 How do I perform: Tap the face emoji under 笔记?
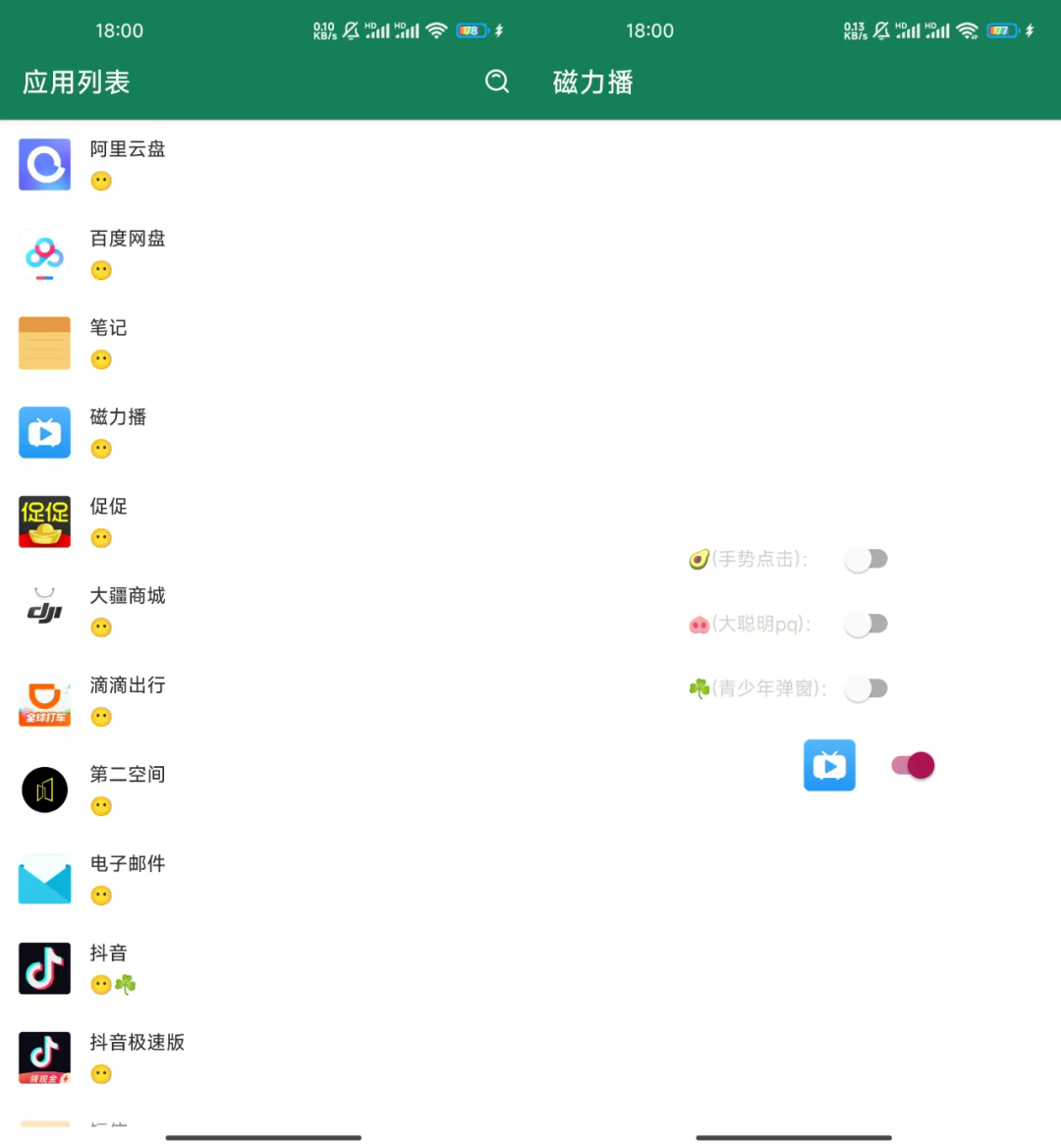(101, 359)
